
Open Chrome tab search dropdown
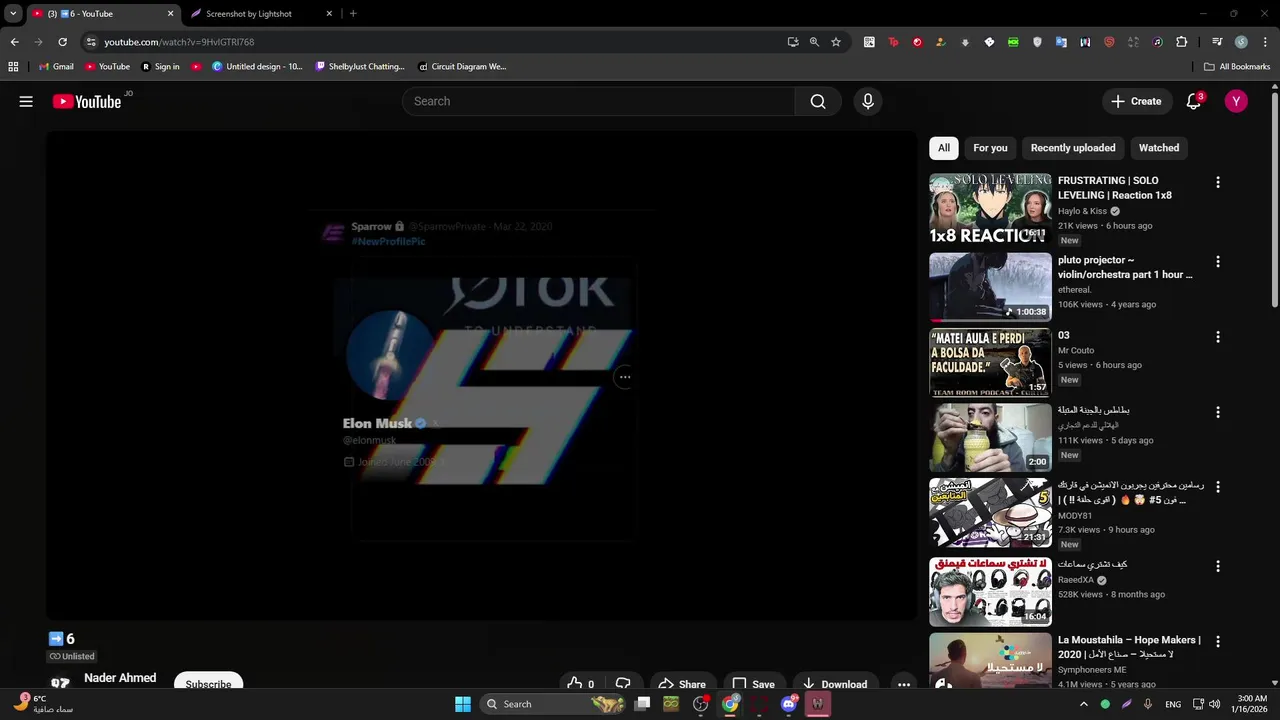pos(13,13)
